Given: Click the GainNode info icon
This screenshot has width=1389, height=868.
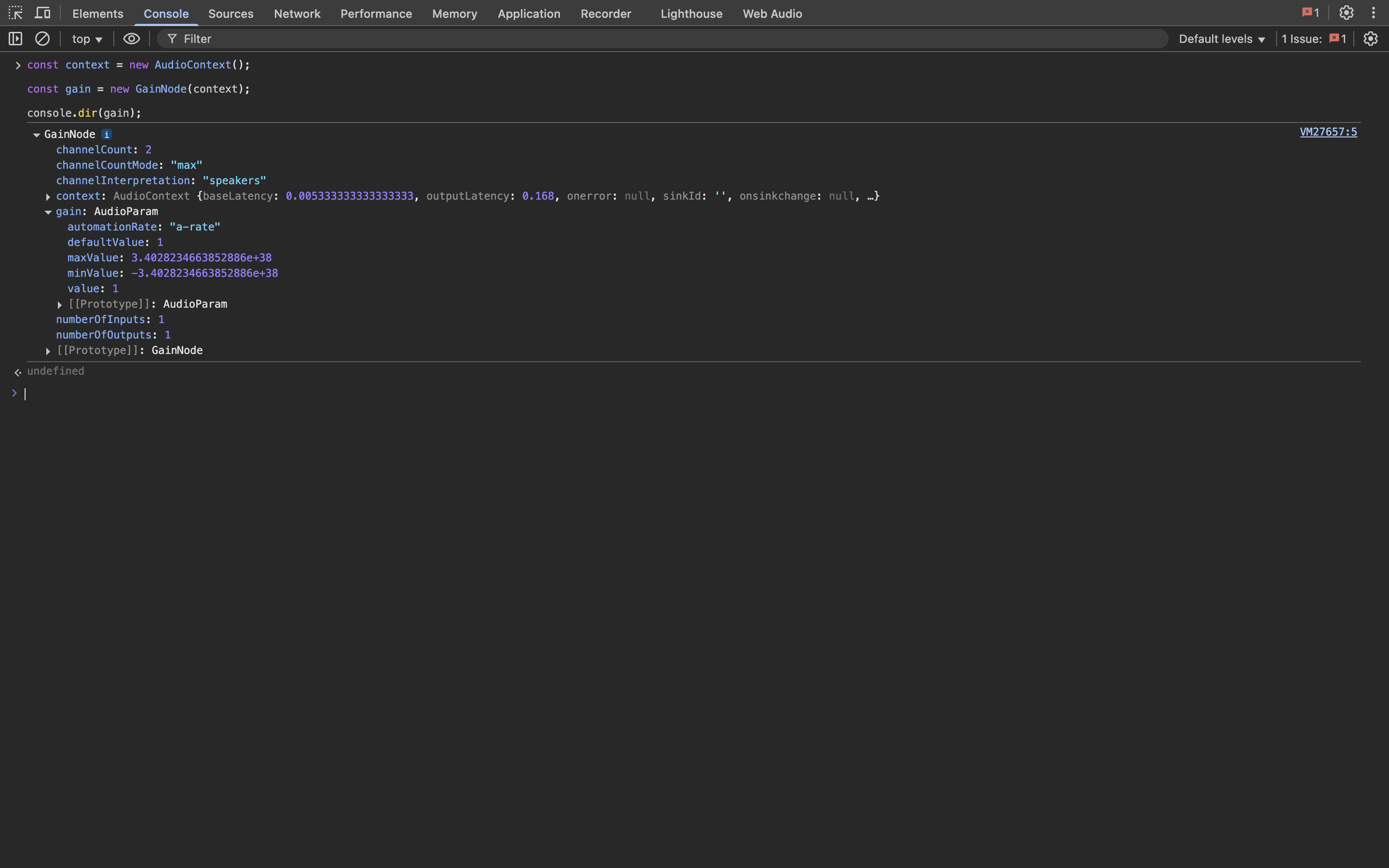Looking at the screenshot, I should pos(106,135).
